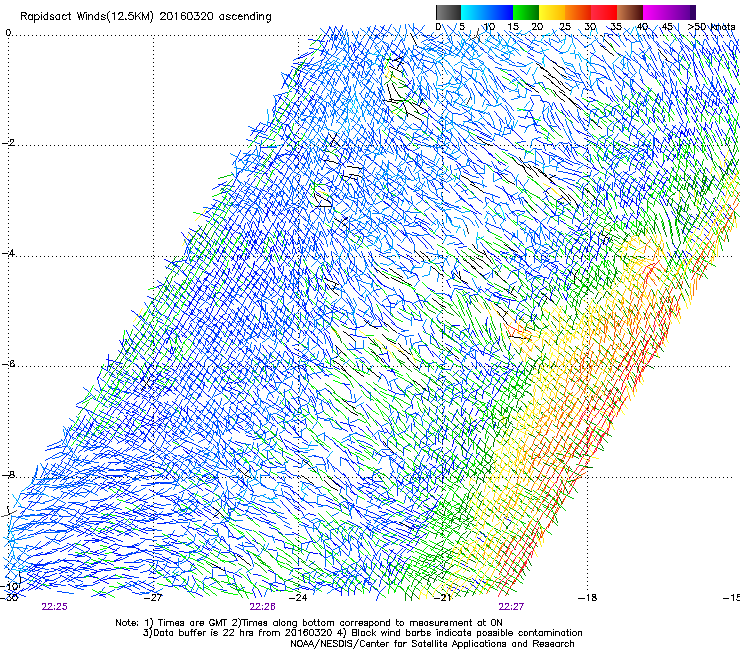Click the "15" label under the color bar
Image resolution: width=740 pixels, height=650 pixels.
(x=513, y=27)
